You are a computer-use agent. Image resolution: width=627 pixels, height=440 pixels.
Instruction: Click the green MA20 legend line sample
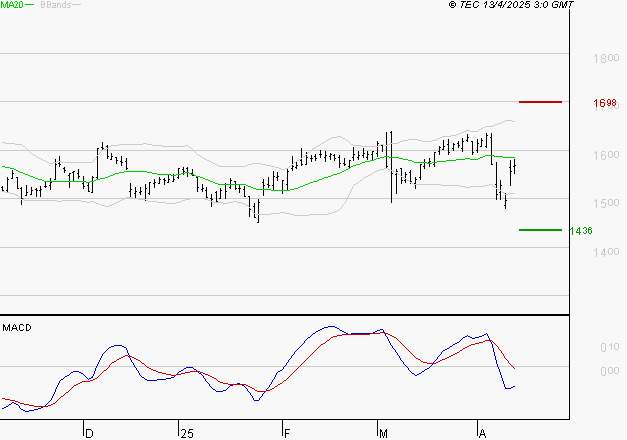29,5
